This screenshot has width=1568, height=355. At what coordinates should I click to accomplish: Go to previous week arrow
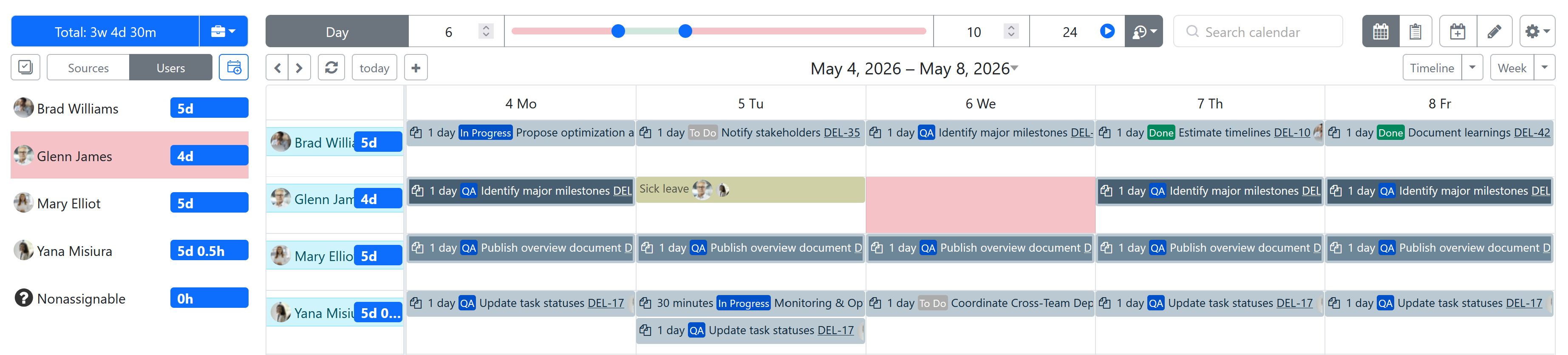[x=277, y=68]
